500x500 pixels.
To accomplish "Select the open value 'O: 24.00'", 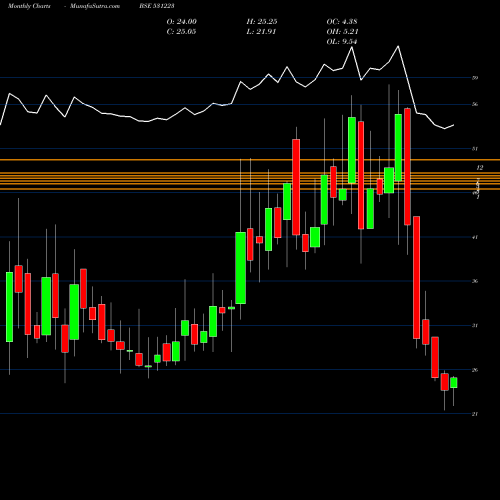I will [x=182, y=22].
